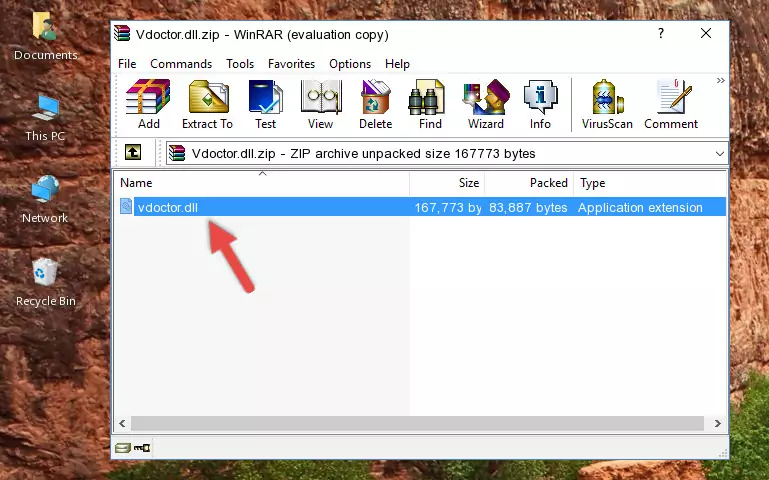Click the Application extension type cell

640,207
